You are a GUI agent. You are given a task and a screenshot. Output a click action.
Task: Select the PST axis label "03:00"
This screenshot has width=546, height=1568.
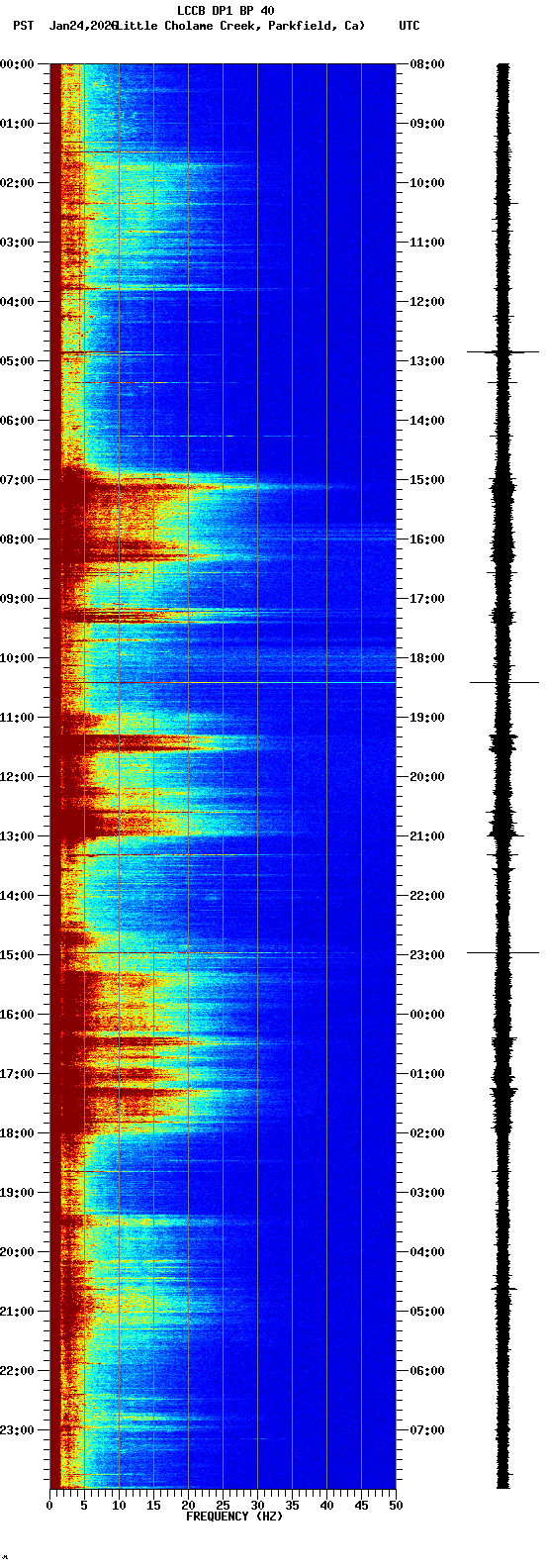click(x=17, y=243)
